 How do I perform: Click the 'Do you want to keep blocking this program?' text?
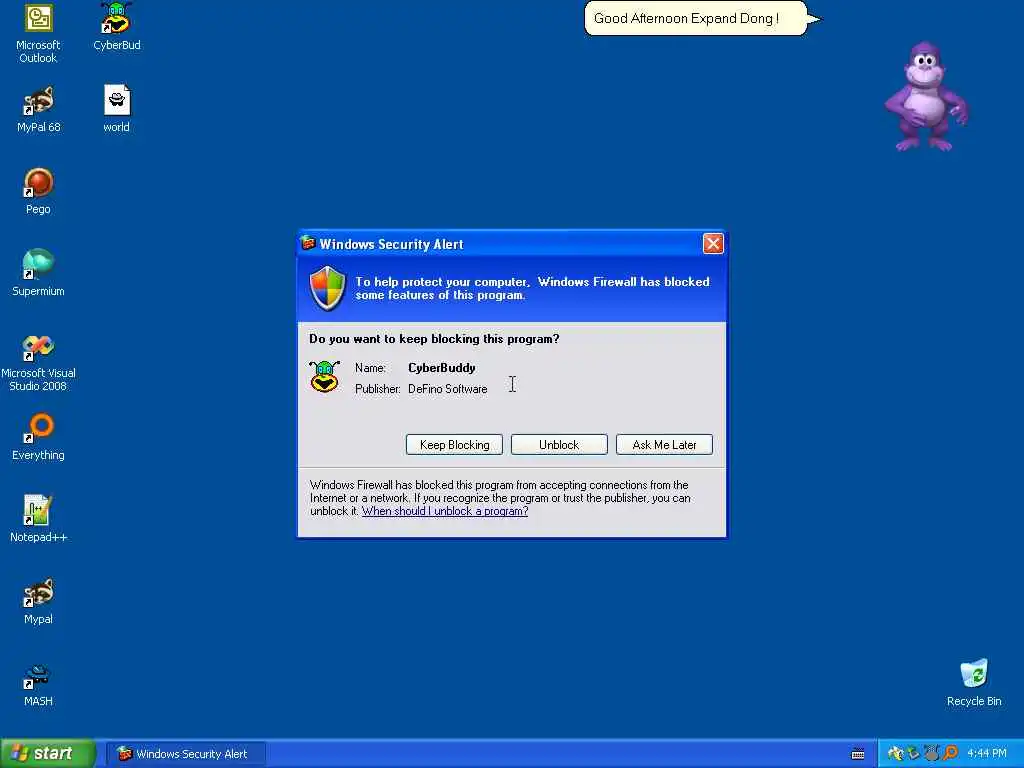[x=434, y=339]
